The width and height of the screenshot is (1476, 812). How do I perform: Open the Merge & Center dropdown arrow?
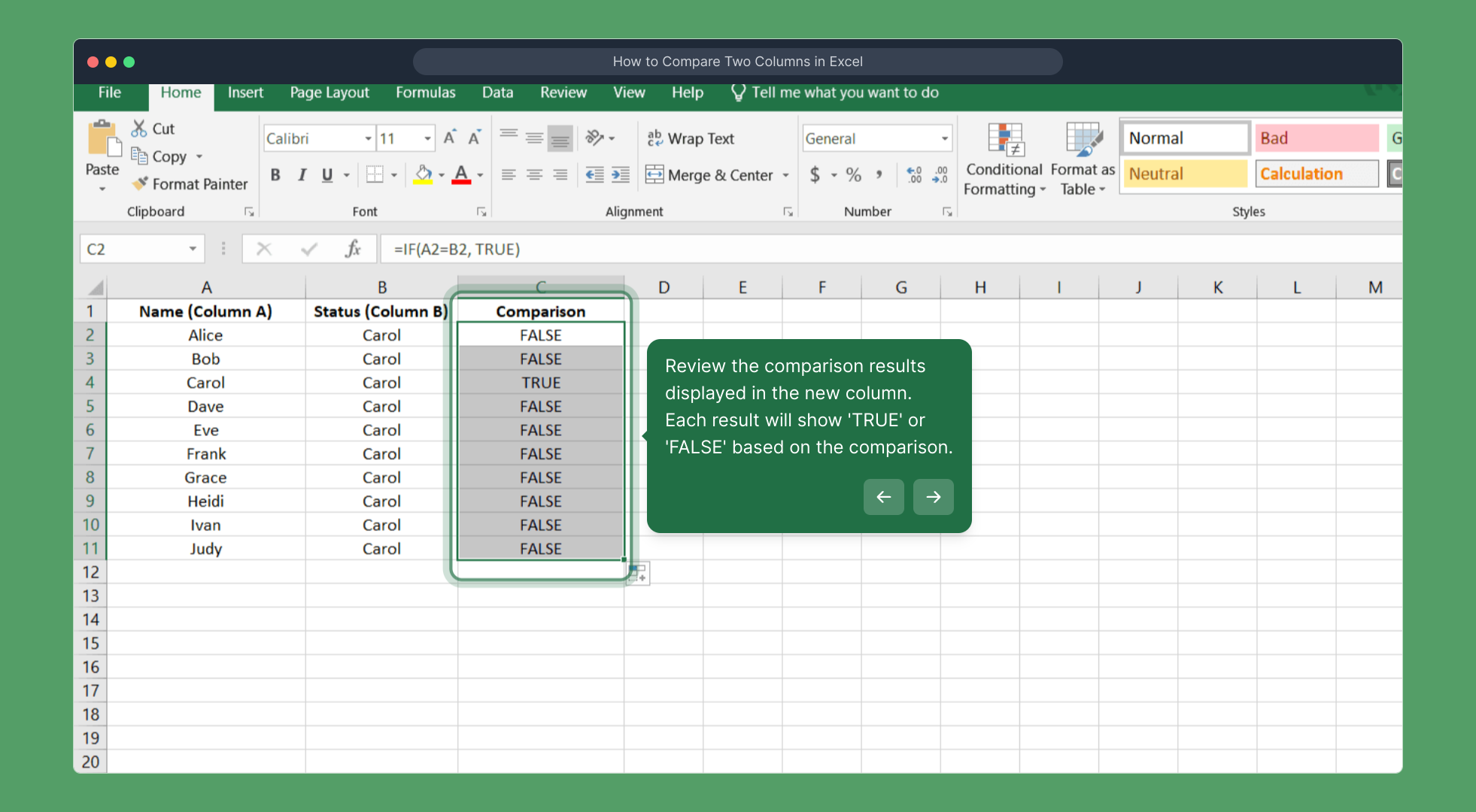tap(785, 174)
